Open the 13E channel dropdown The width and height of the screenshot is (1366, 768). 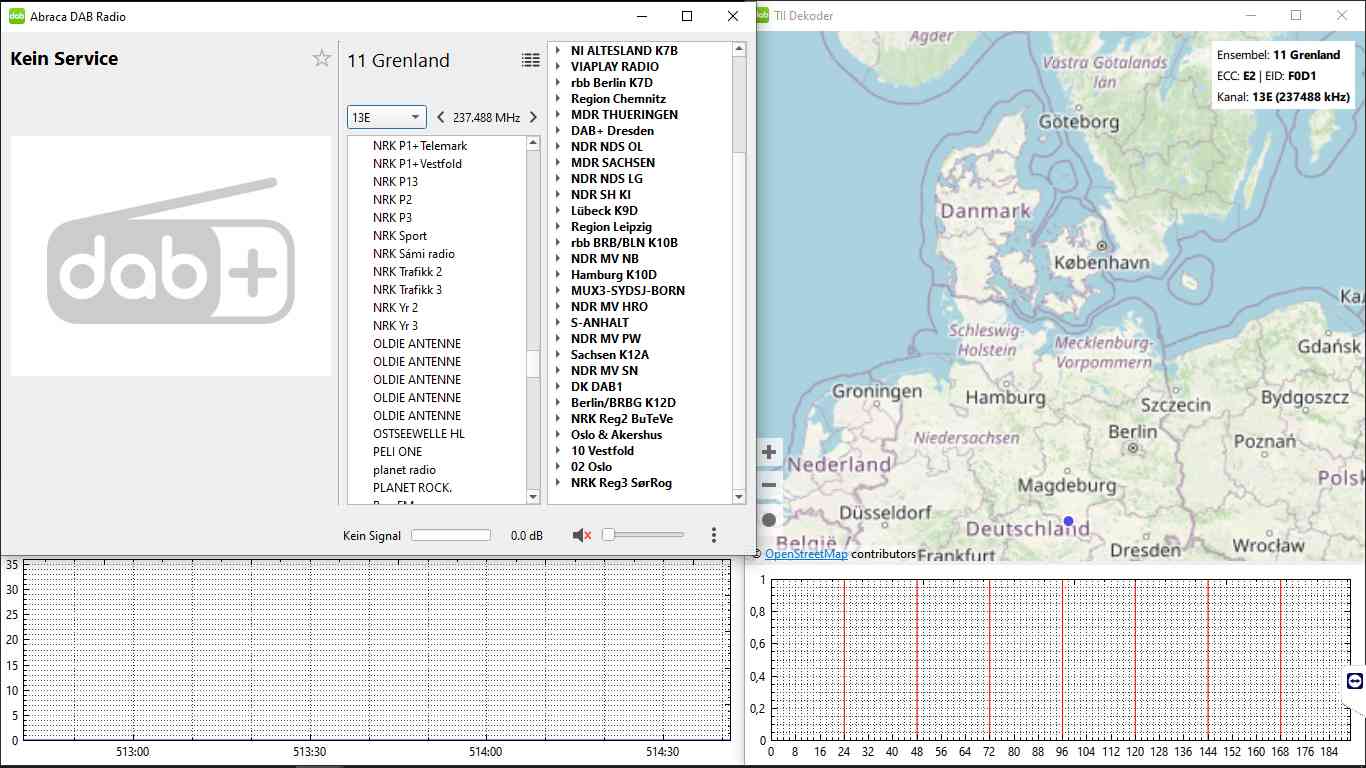tap(386, 117)
